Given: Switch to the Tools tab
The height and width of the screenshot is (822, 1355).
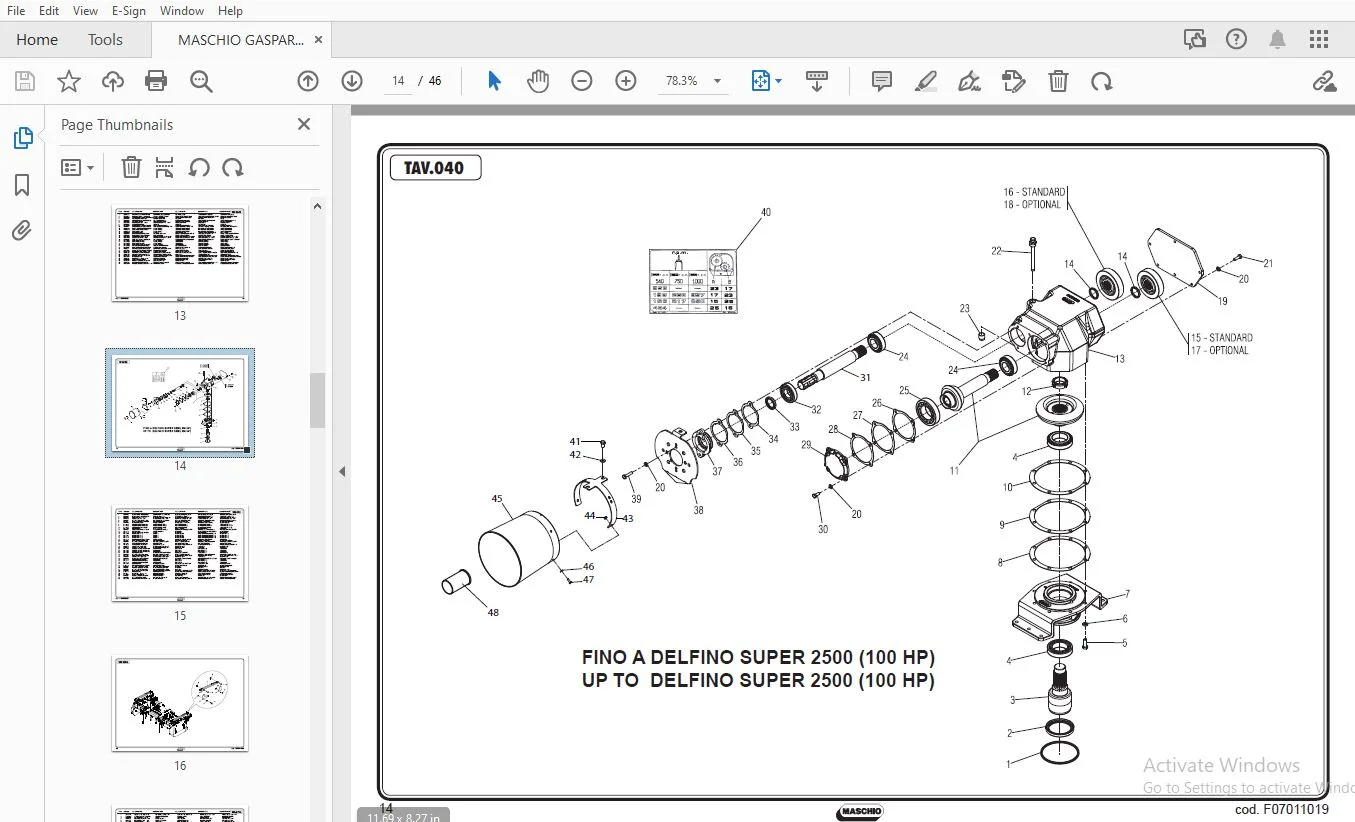Looking at the screenshot, I should tap(105, 40).
